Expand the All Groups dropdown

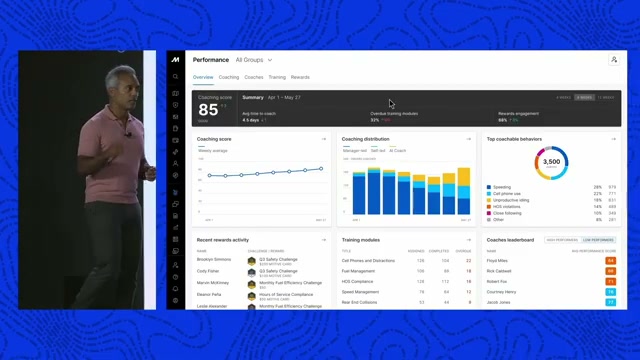coord(254,60)
